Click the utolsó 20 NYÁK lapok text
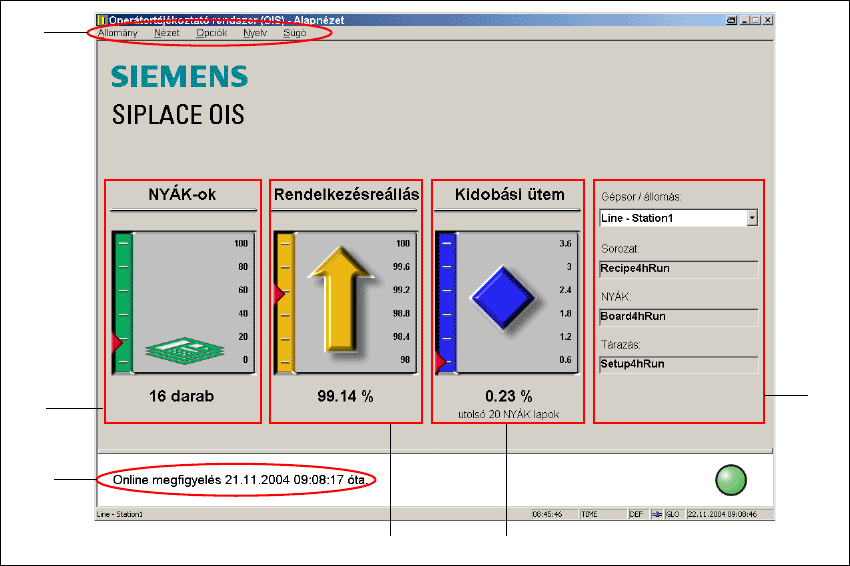850x566 pixels. pos(508,415)
